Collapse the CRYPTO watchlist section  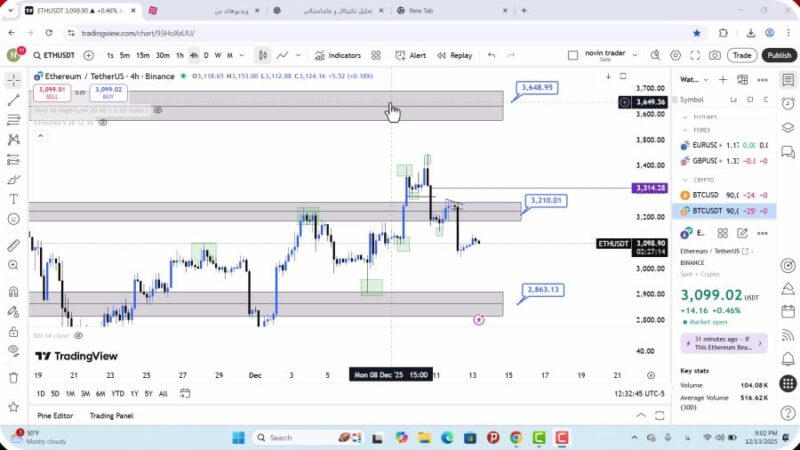(685, 180)
